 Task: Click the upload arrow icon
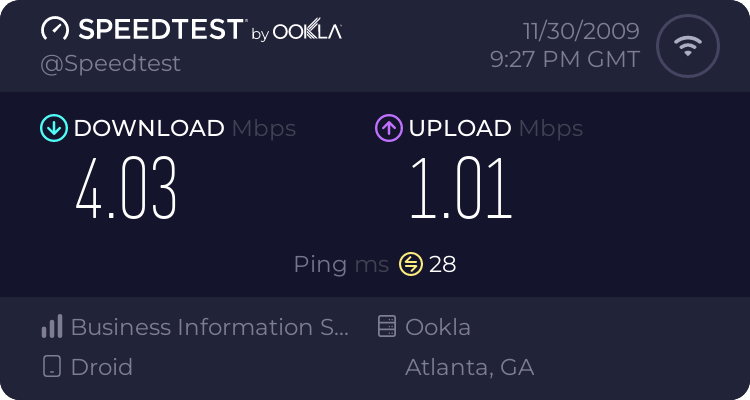point(388,128)
